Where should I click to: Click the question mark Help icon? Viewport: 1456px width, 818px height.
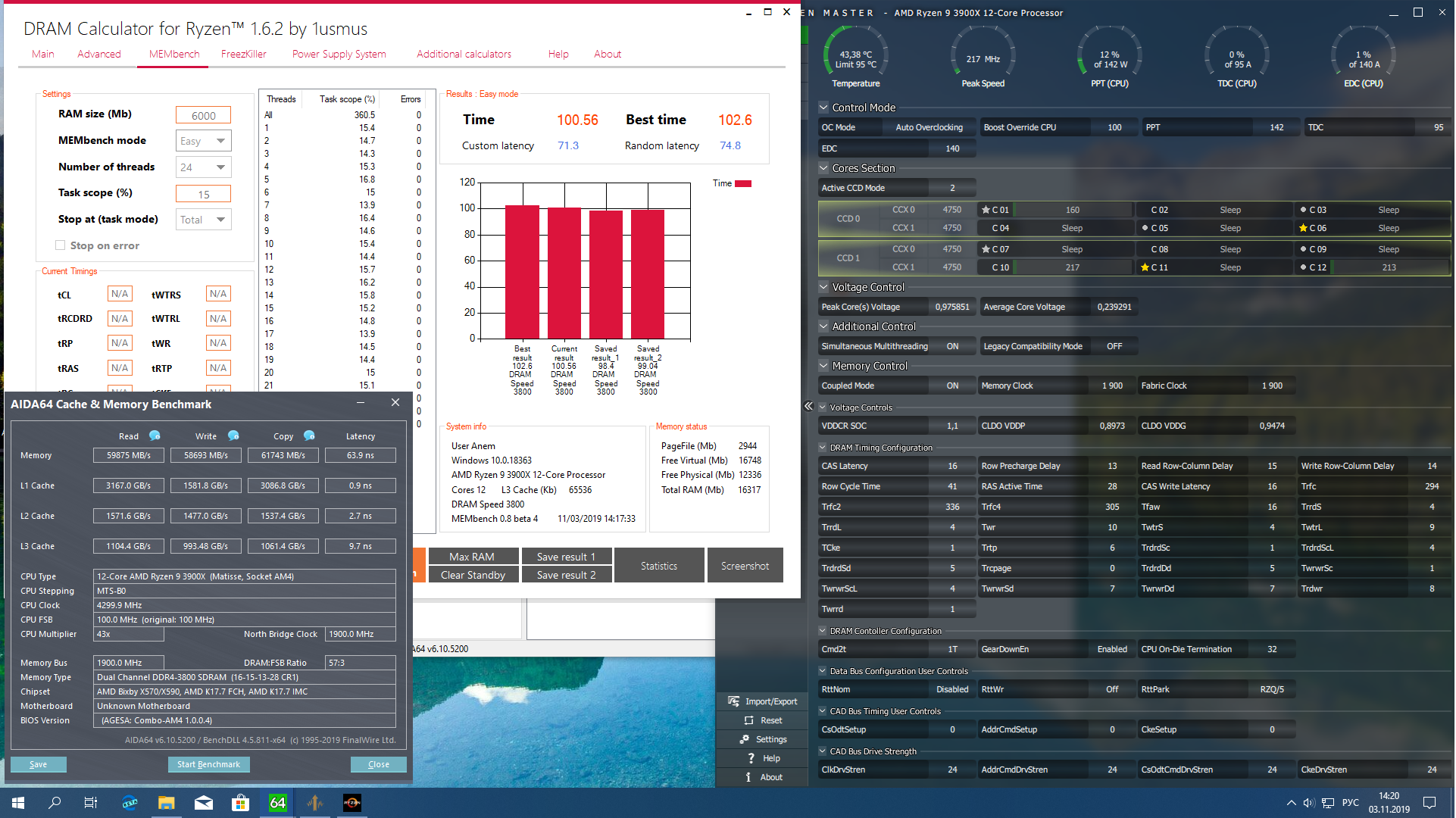click(751, 758)
